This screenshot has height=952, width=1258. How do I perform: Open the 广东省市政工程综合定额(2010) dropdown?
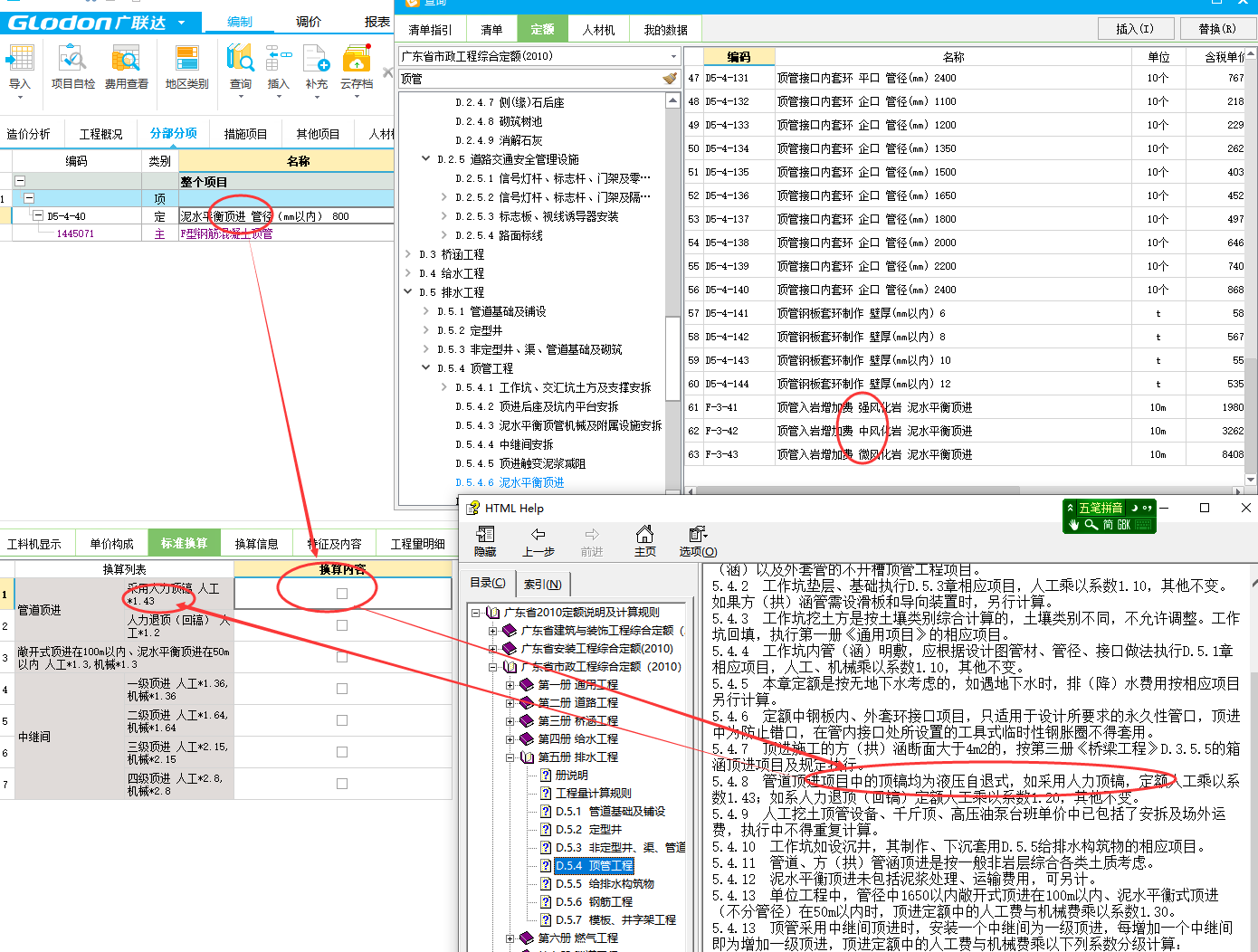coord(672,56)
